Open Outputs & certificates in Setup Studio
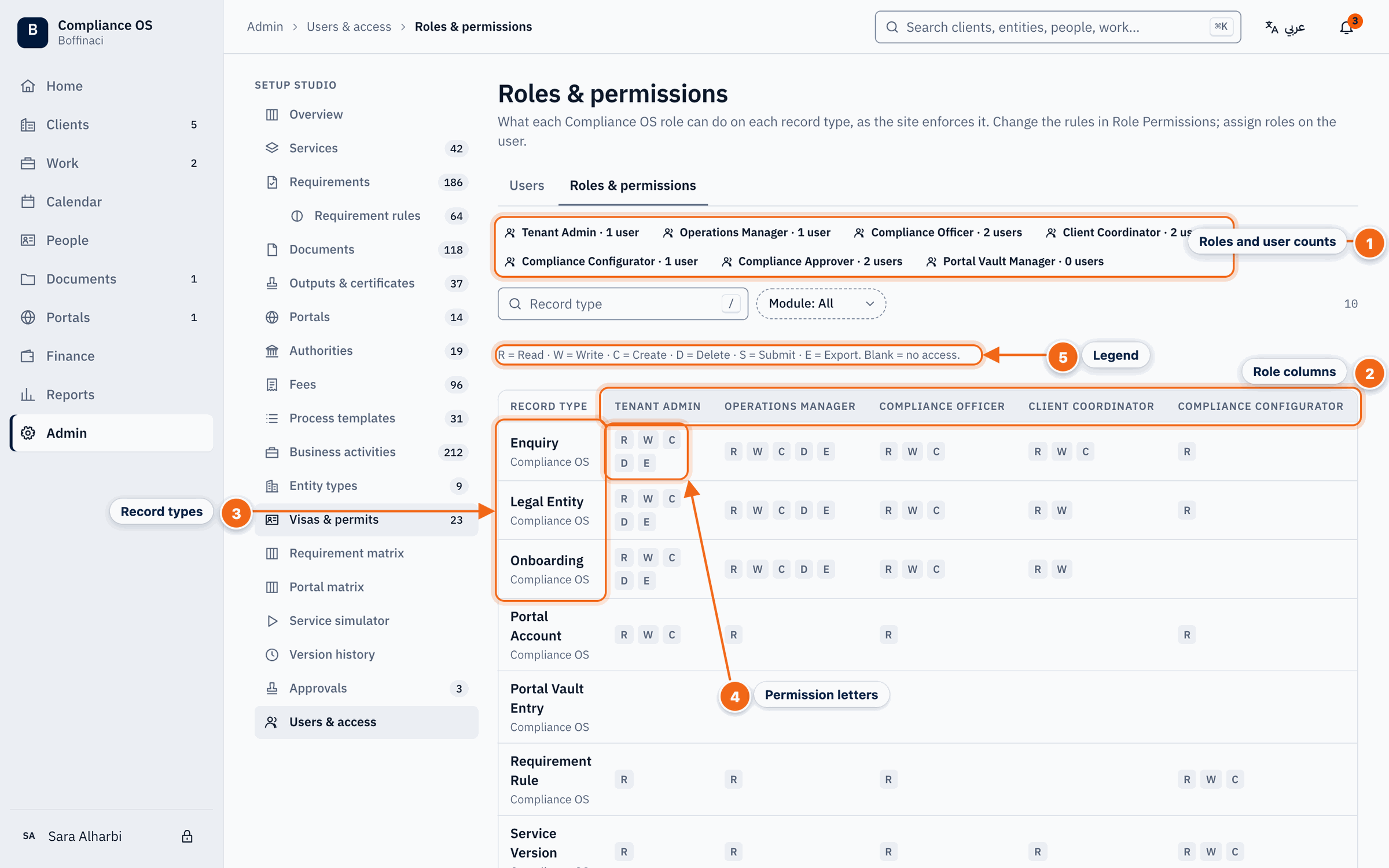 [366, 283]
